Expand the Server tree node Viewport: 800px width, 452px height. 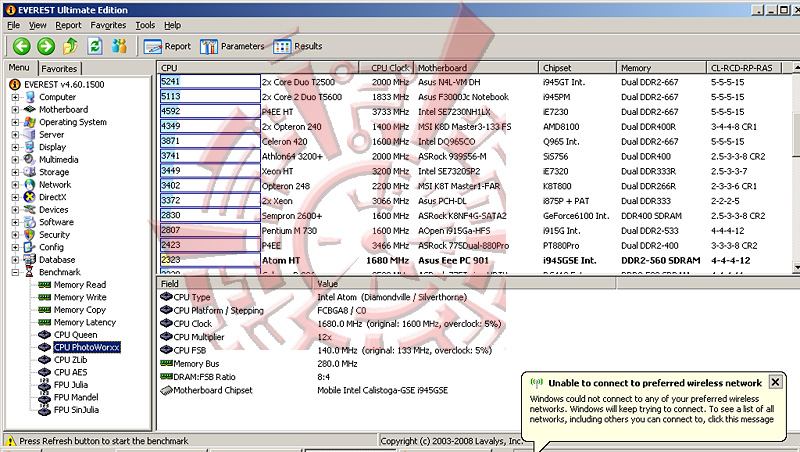(15, 135)
